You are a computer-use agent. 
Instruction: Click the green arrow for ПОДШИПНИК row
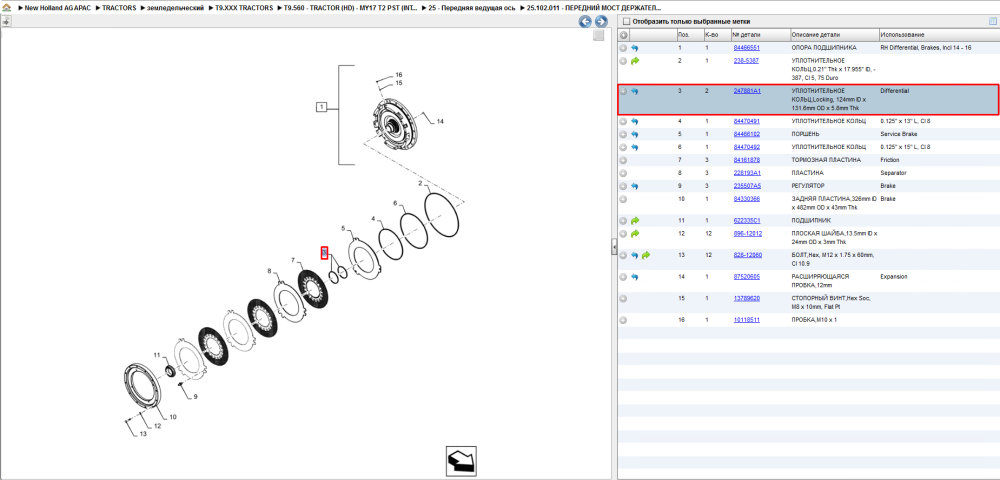tap(635, 221)
